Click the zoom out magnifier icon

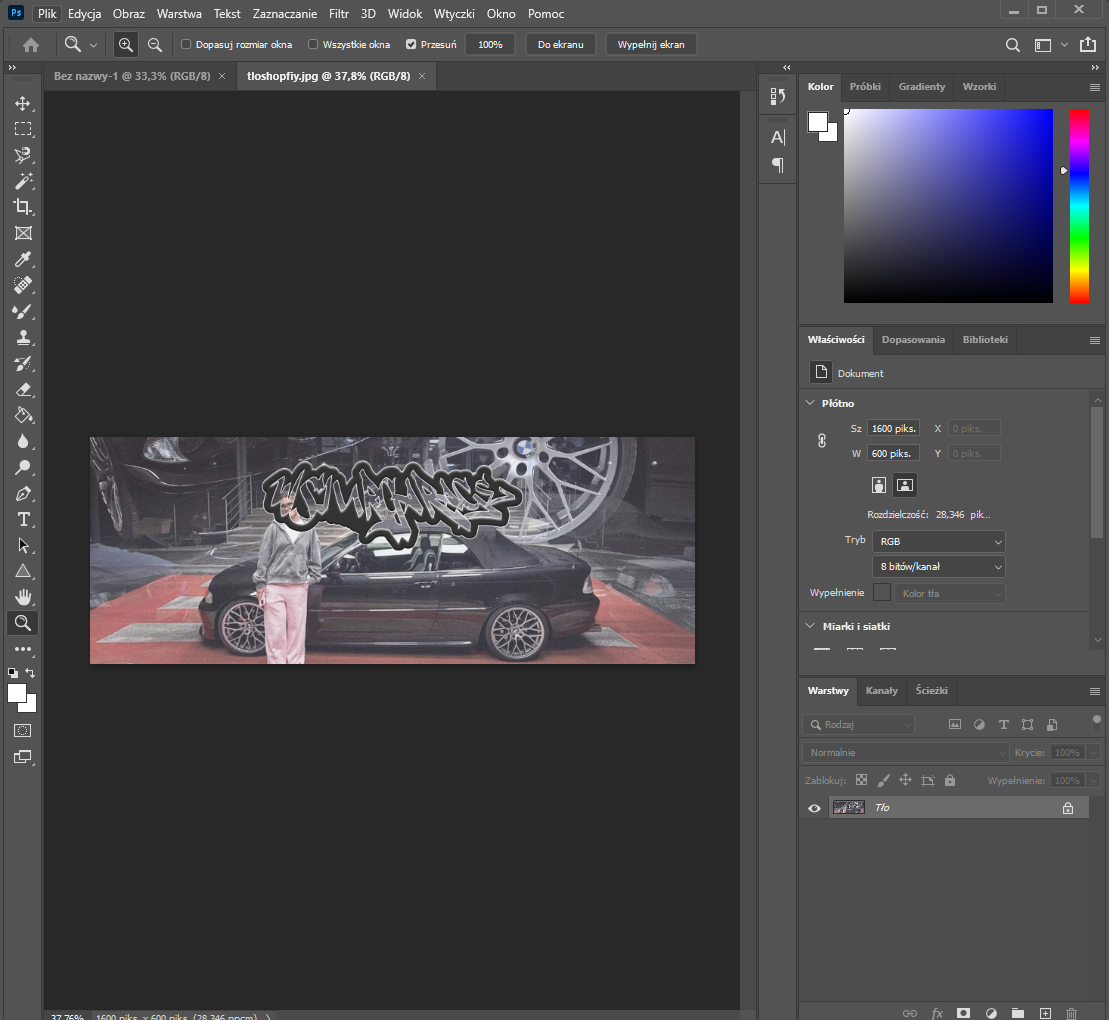(155, 44)
